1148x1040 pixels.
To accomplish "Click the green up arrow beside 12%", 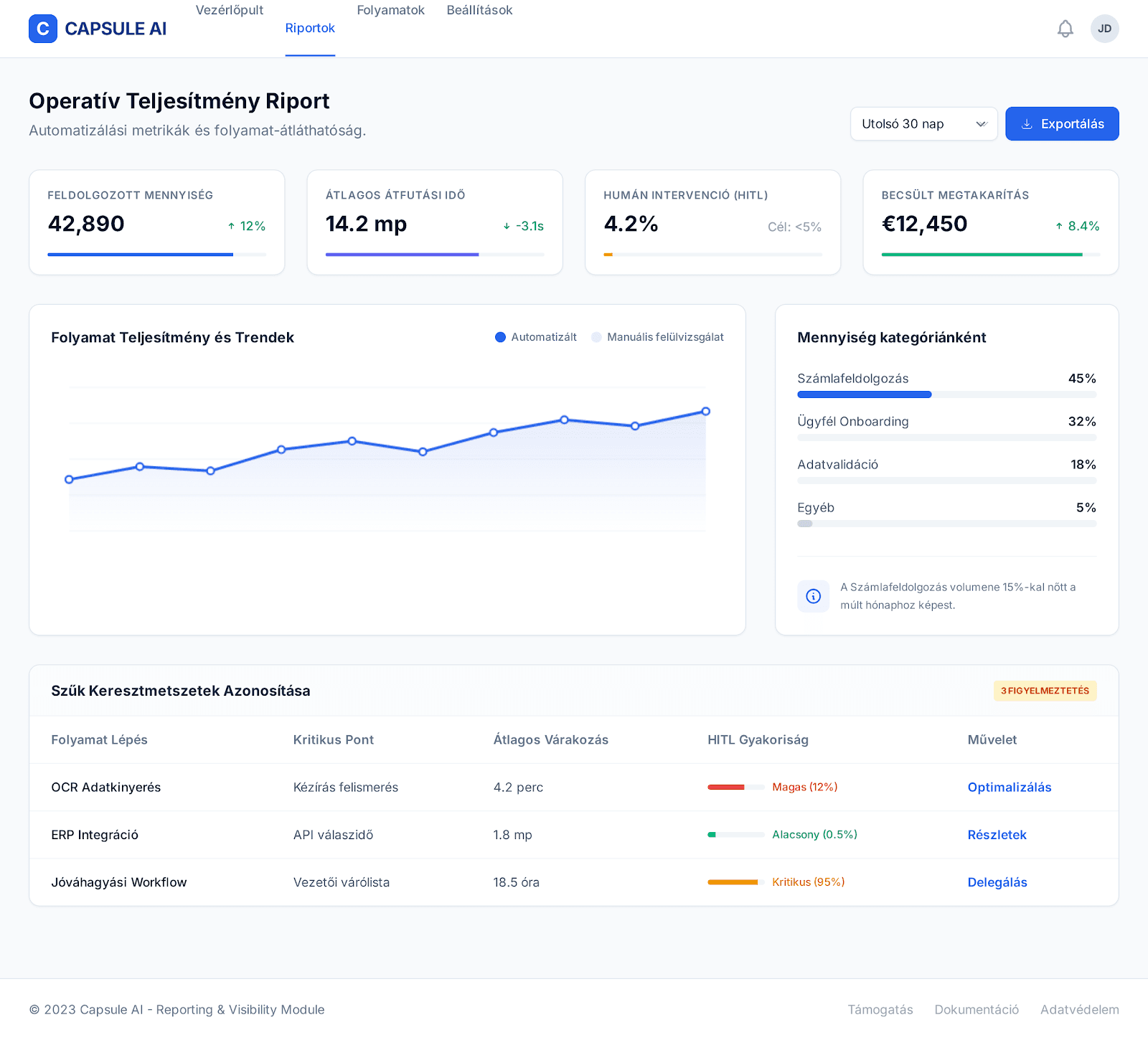I will (232, 226).
